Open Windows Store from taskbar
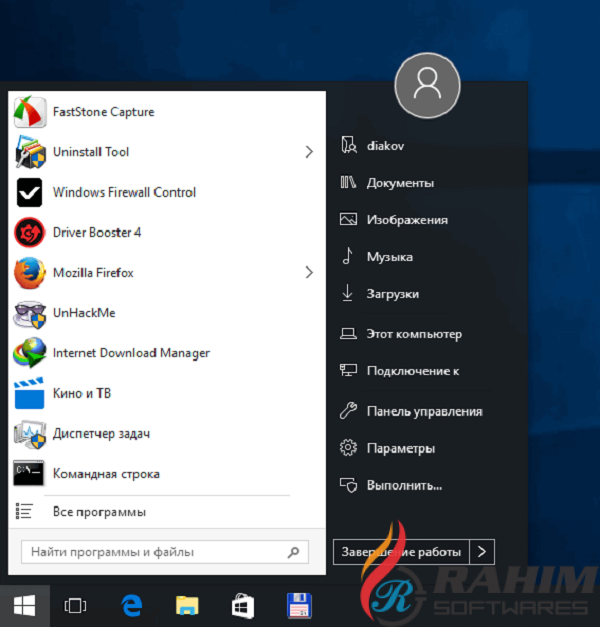The height and width of the screenshot is (627, 600). click(x=243, y=606)
